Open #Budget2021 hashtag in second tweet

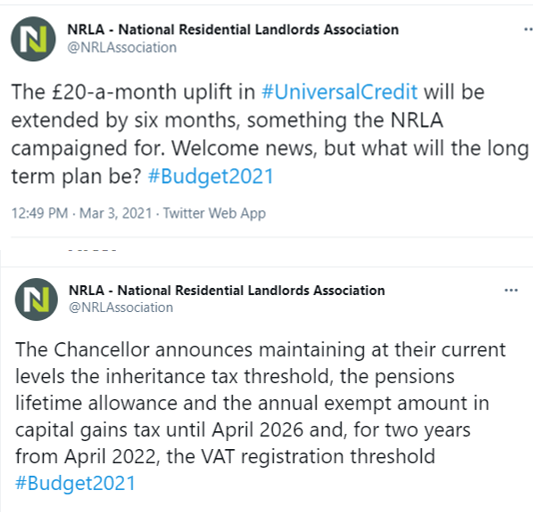(75, 483)
